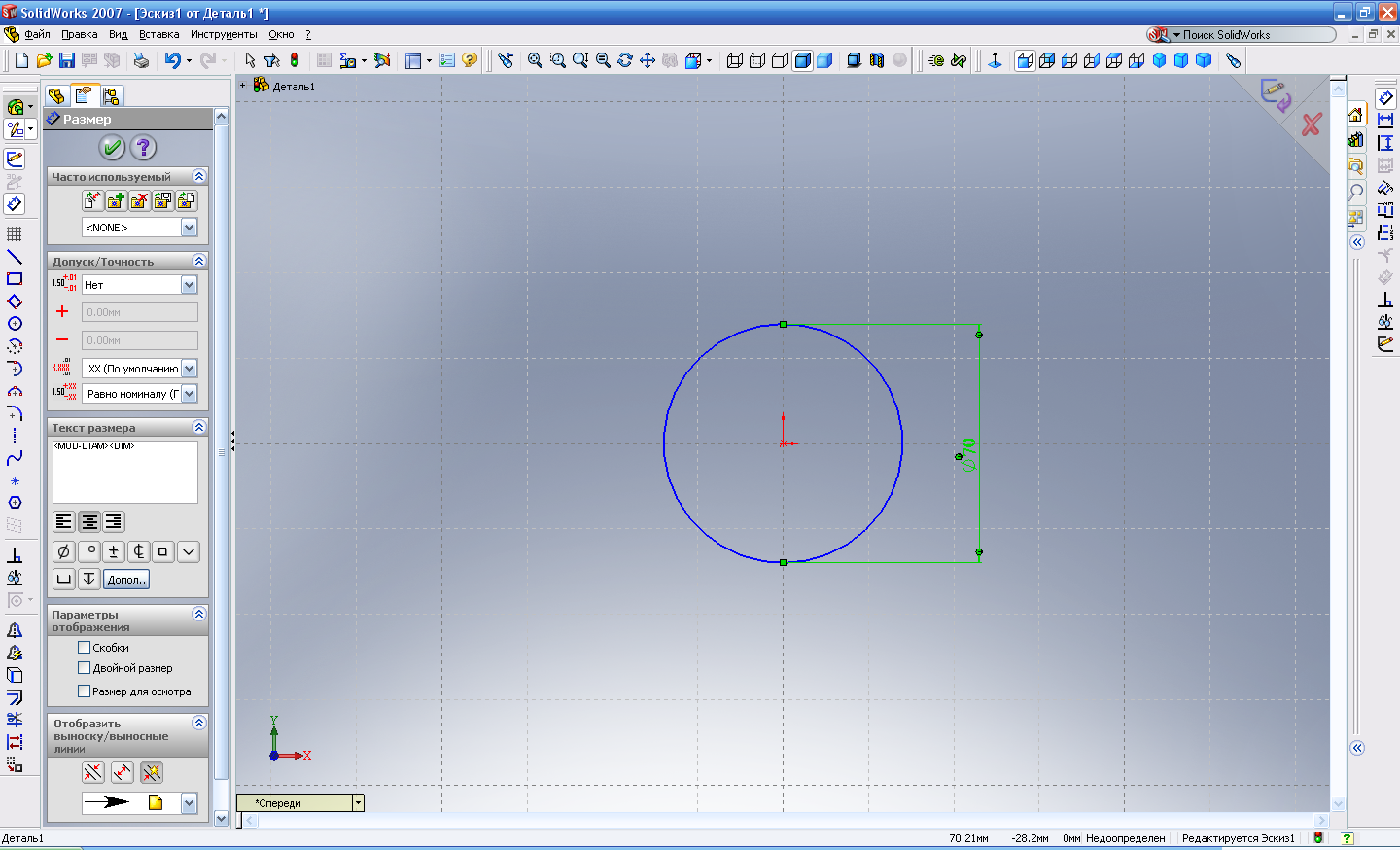Click the Rebuild traffic light icon
1400x850 pixels.
295,60
